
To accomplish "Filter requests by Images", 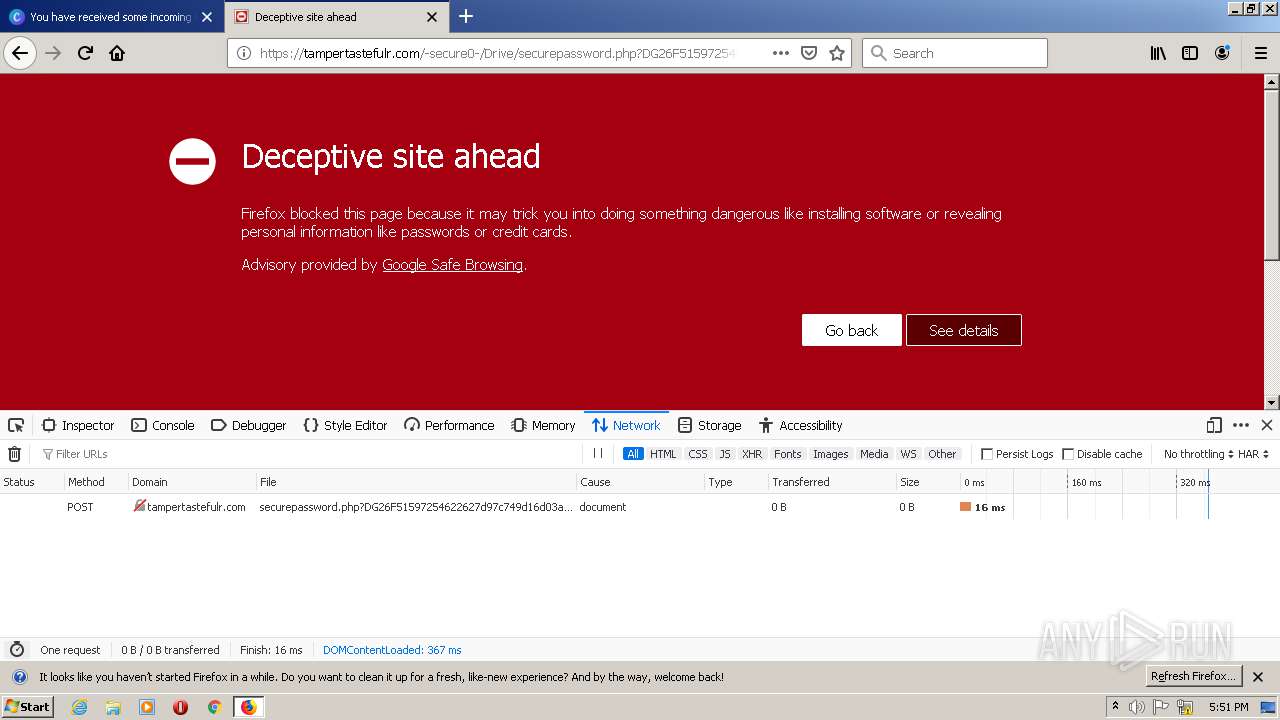I will (x=830, y=454).
